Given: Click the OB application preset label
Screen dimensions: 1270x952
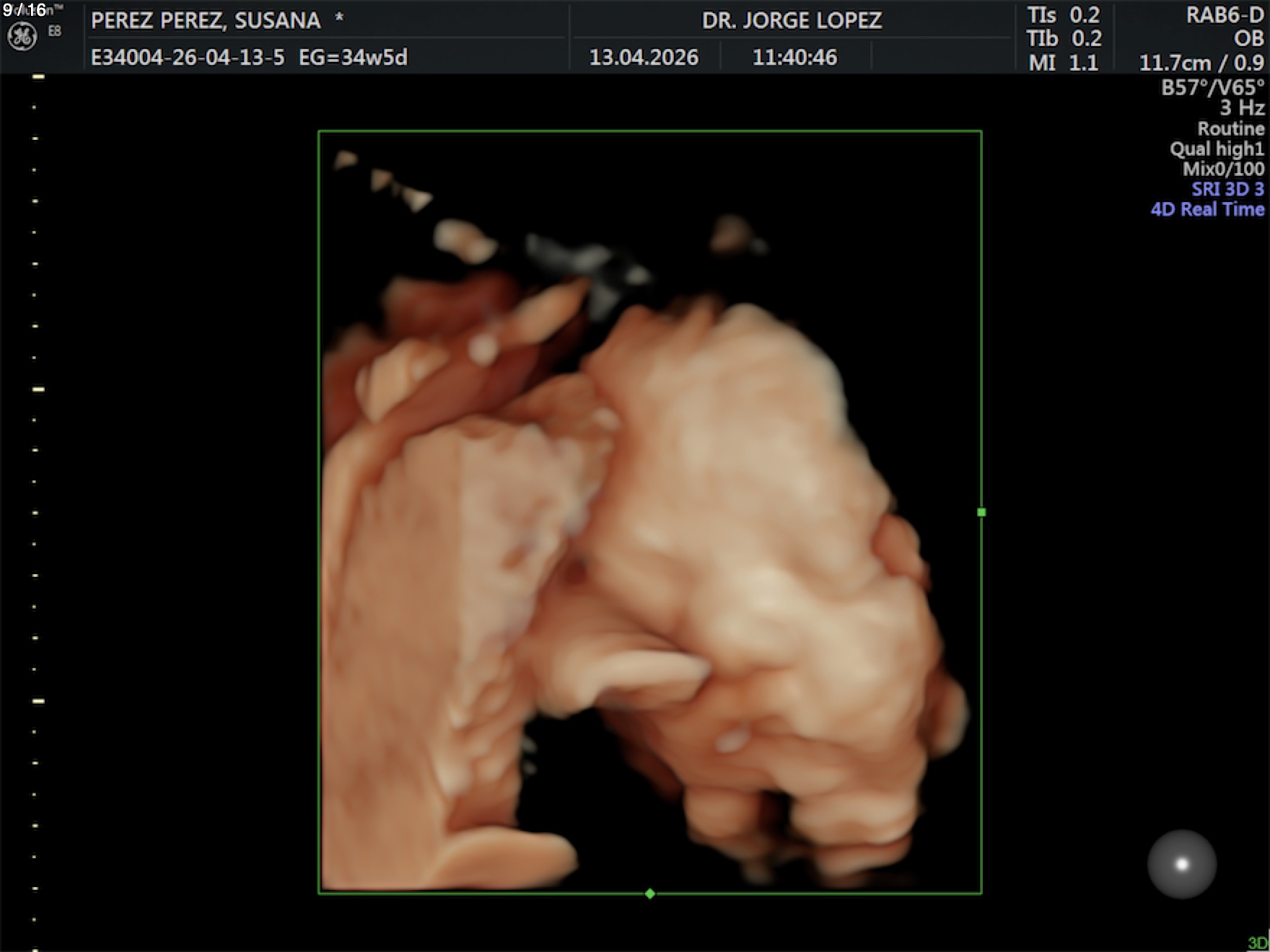Looking at the screenshot, I should [1248, 39].
